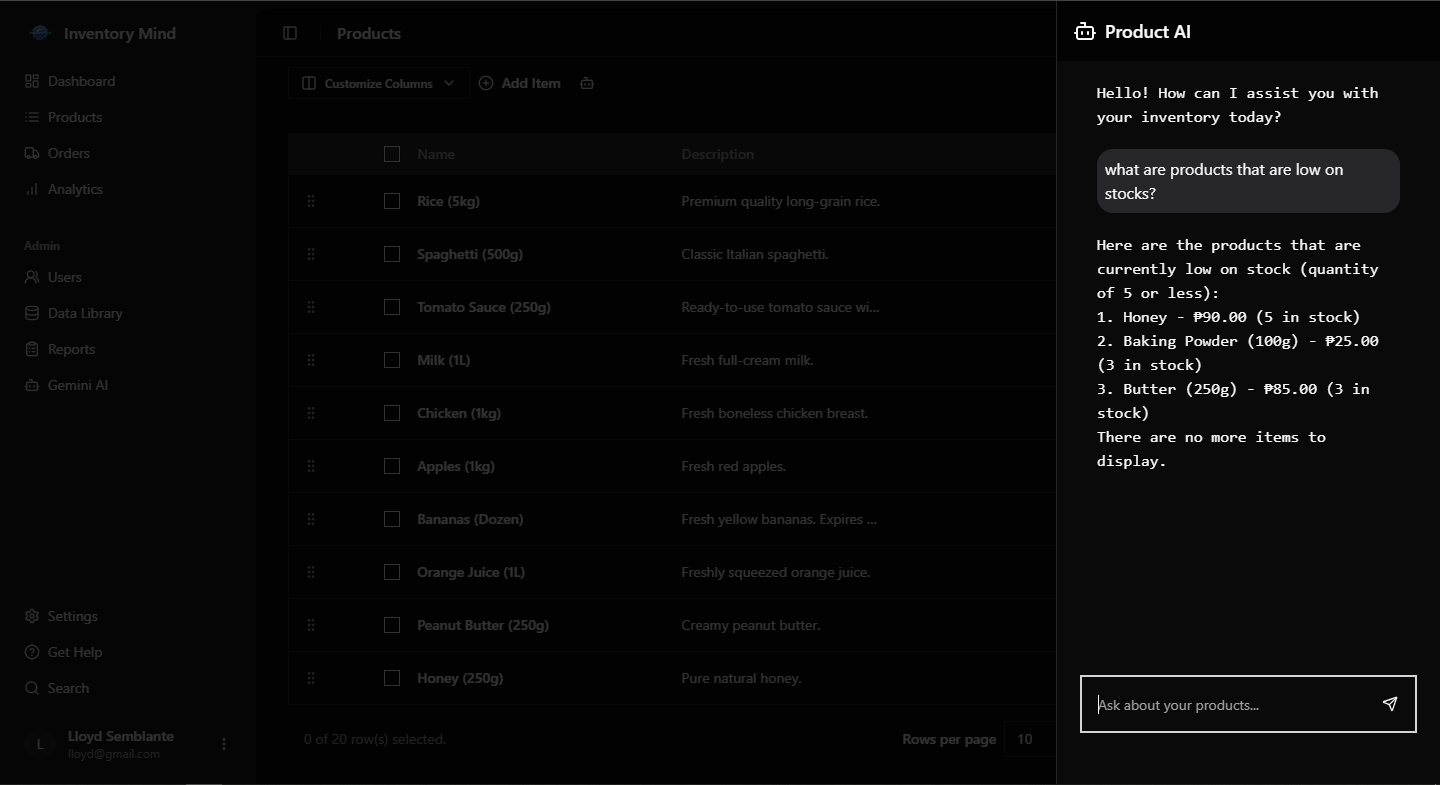
Task: Click drag handle icon for Milk (1L) row
Action: point(311,360)
